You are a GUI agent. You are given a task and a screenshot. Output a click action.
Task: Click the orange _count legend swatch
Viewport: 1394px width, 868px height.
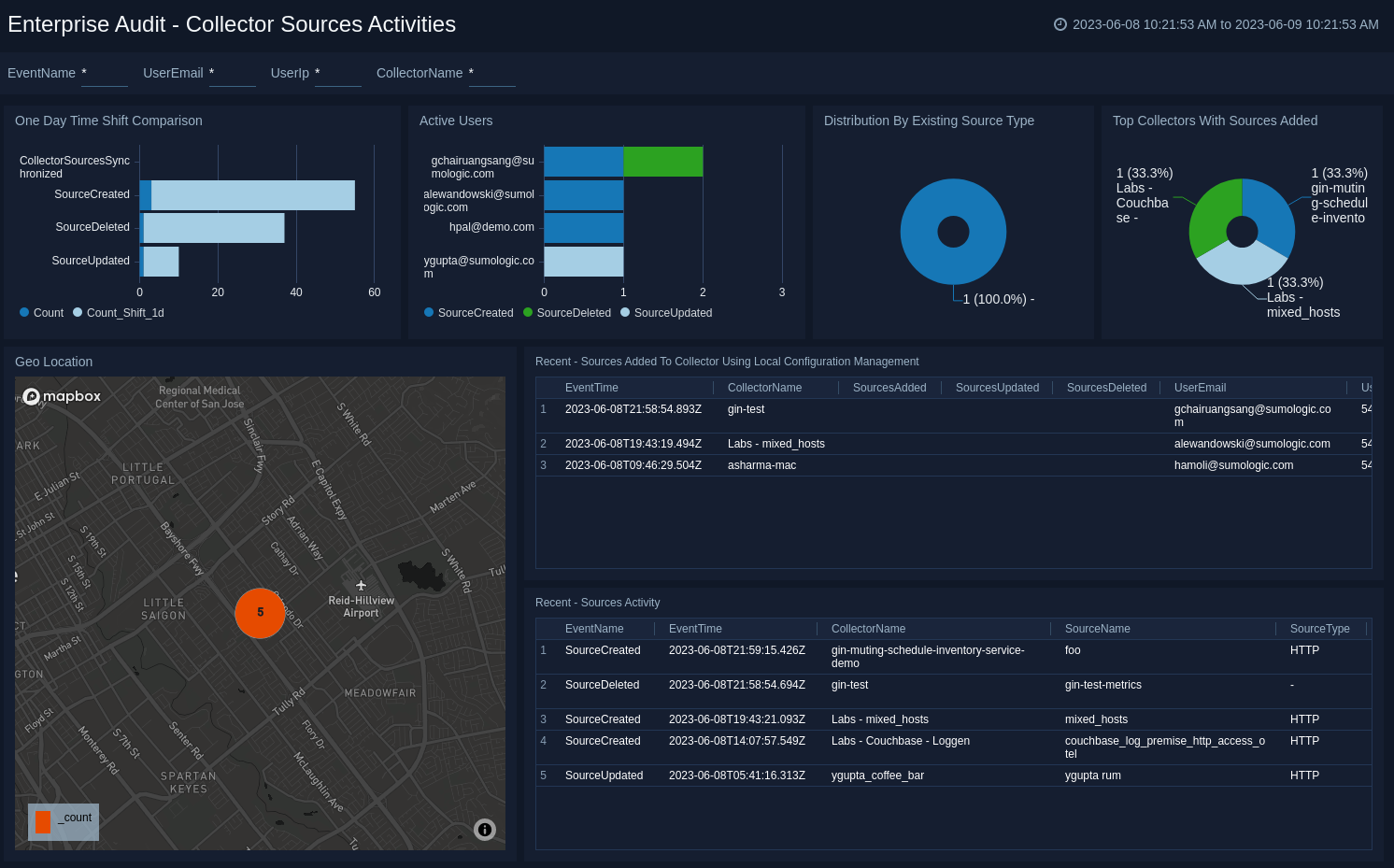tap(43, 821)
